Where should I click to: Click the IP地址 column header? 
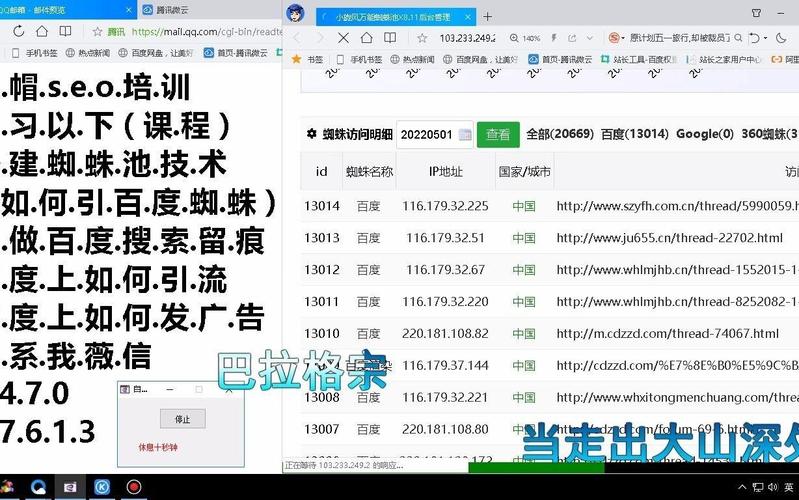(445, 172)
